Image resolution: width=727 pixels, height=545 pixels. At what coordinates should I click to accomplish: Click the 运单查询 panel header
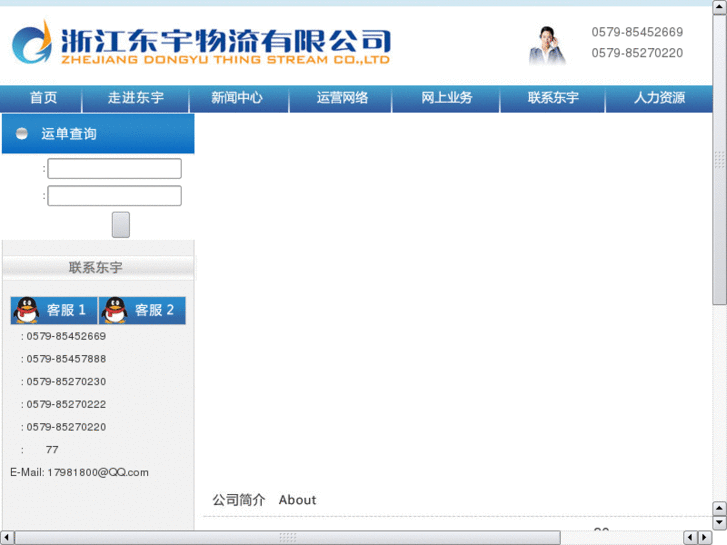point(98,134)
